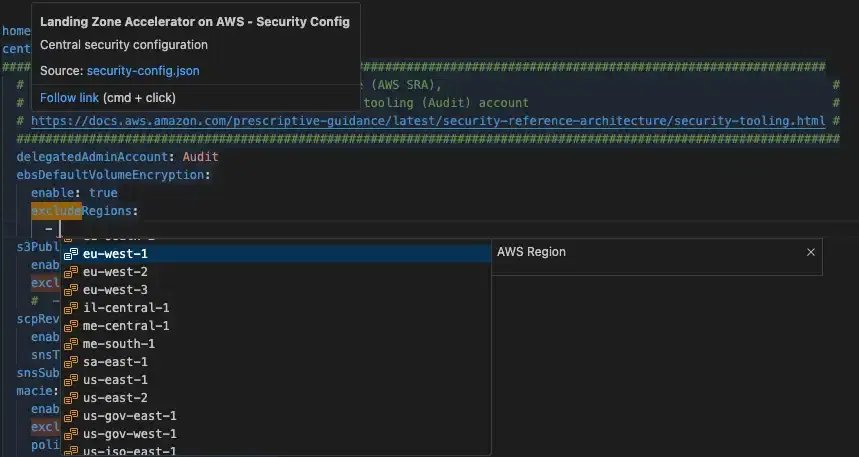Screen dimensions: 859x457
Task: Click the enum icon beside us-gov-west-1
Action: click(71, 434)
